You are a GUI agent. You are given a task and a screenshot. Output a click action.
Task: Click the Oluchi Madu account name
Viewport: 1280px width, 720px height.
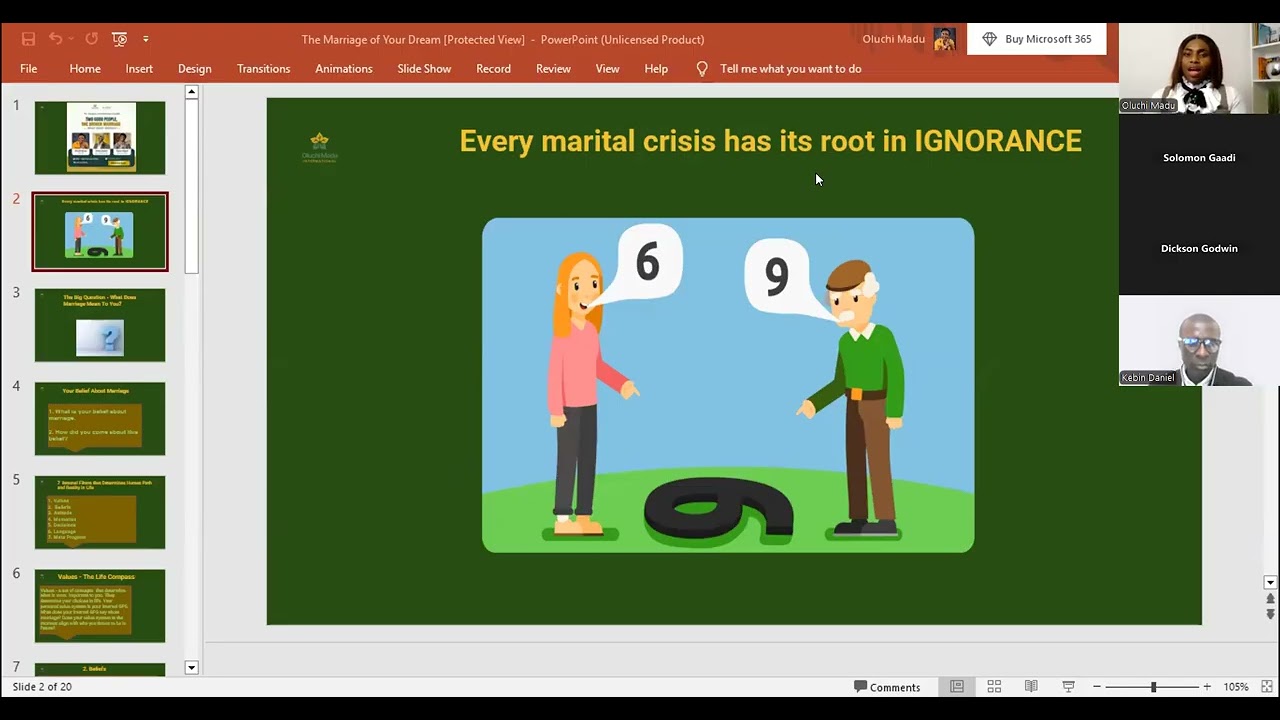pos(893,39)
